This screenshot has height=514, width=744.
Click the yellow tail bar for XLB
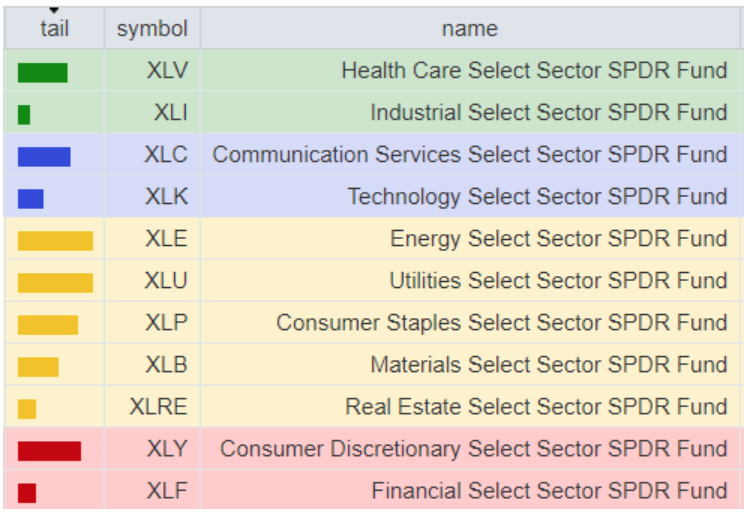[x=38, y=366]
